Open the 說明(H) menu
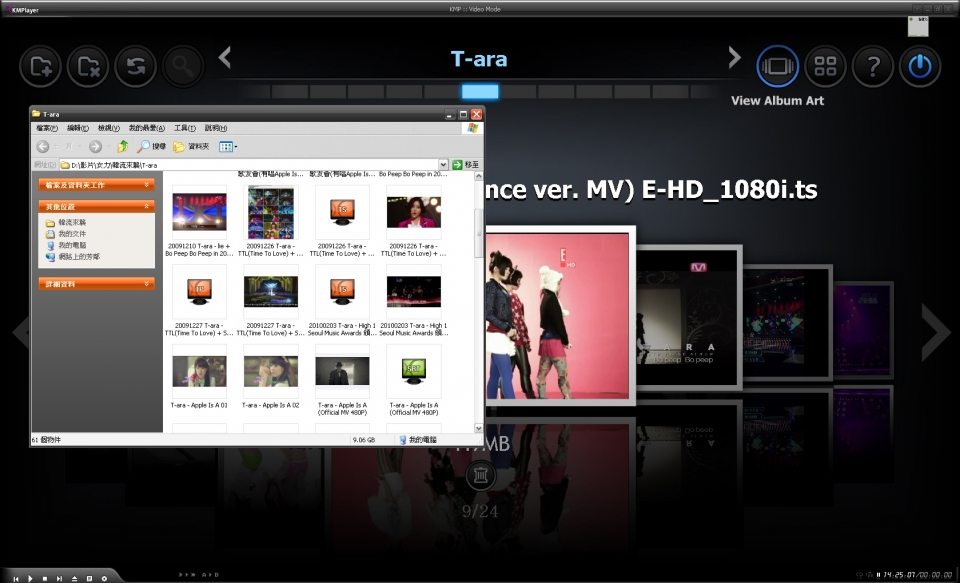The image size is (960, 583). point(216,128)
